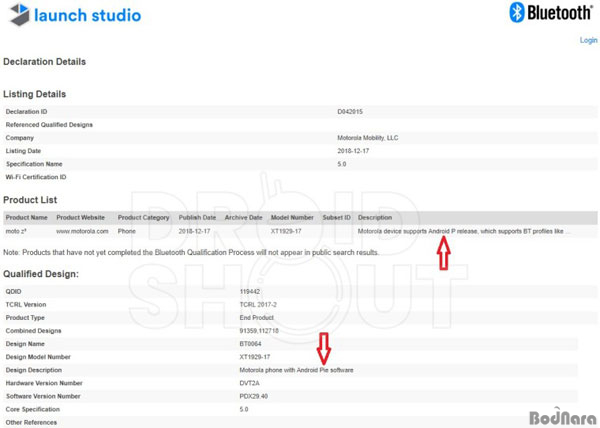The image size is (600, 428).
Task: Select the Product Category column header
Action: coord(143,217)
